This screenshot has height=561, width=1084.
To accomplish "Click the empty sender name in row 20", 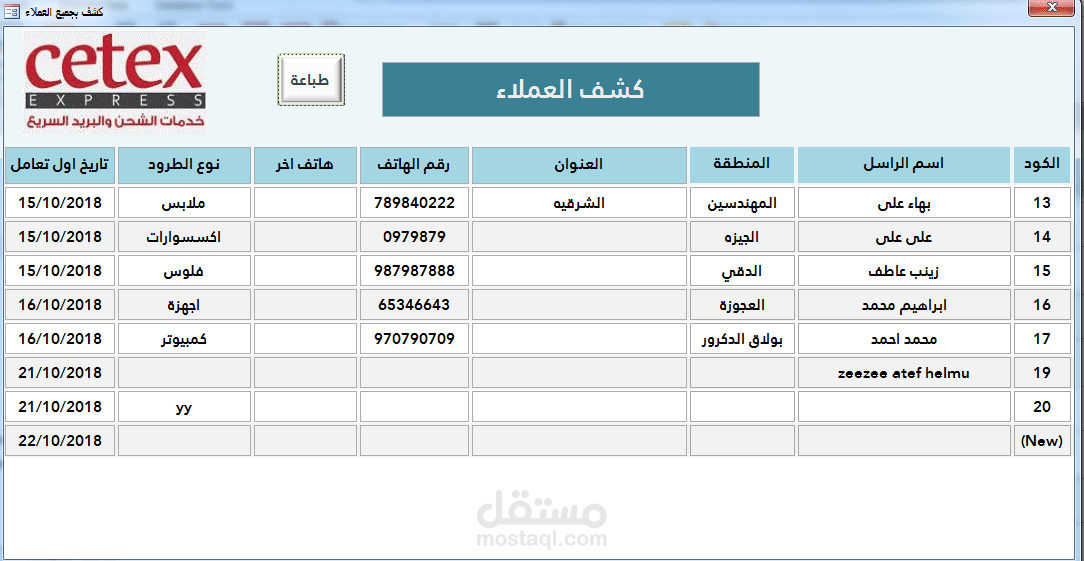I will (903, 406).
